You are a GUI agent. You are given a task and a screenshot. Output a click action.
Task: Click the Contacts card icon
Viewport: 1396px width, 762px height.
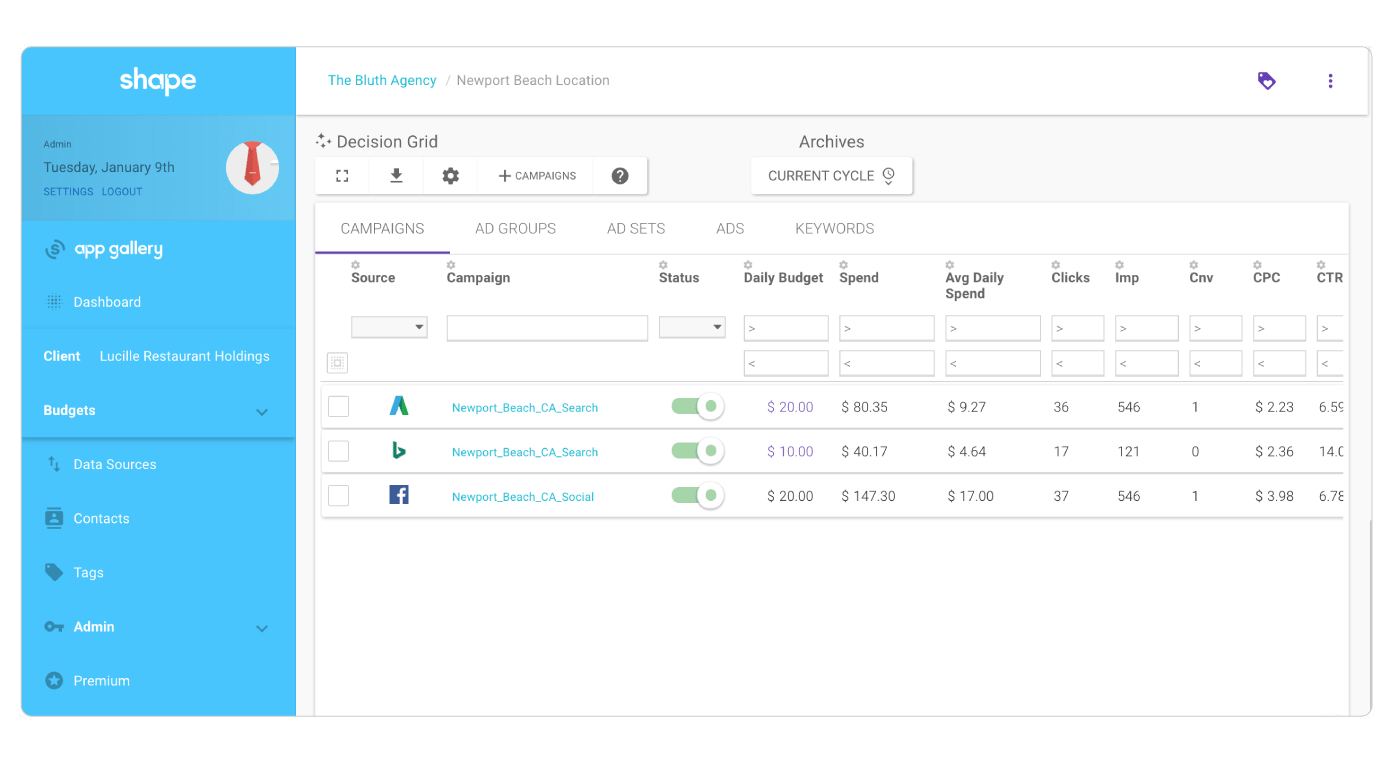[x=54, y=518]
